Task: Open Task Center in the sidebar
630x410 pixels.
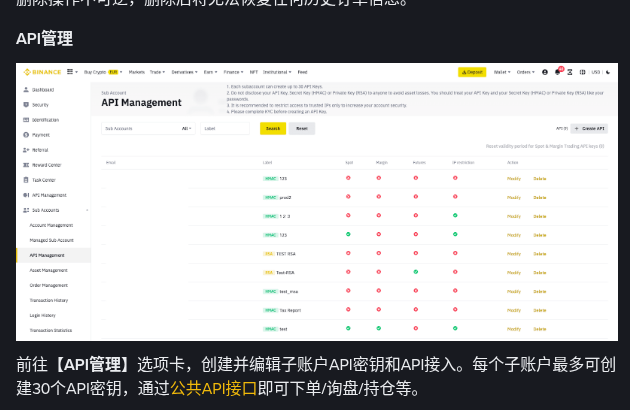Action: coord(39,180)
